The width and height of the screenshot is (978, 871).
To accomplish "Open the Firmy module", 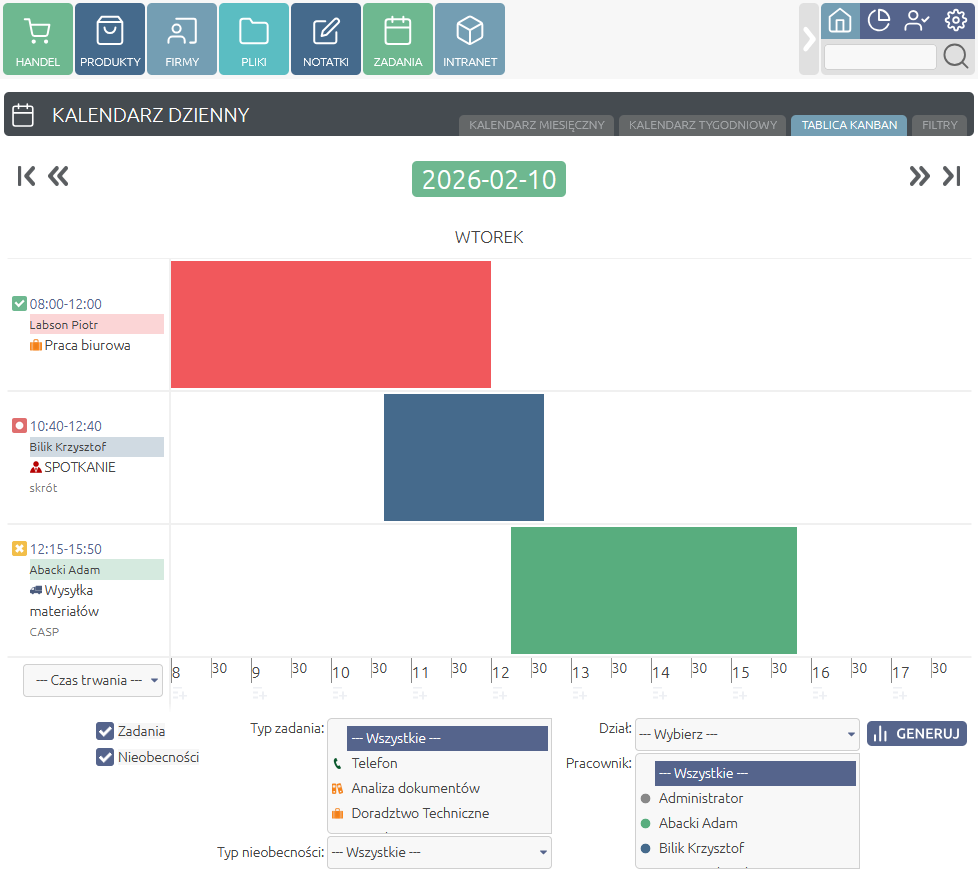I will pyautogui.click(x=182, y=40).
